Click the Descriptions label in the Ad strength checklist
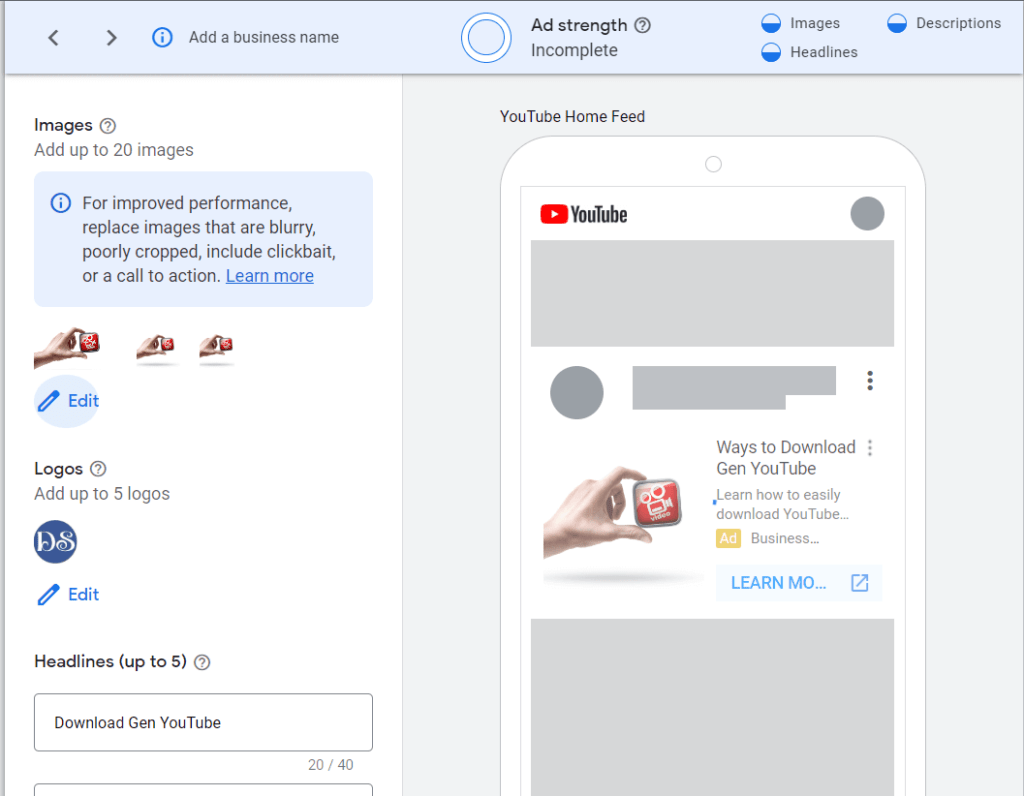This screenshot has height=796, width=1024. pyautogui.click(x=958, y=23)
